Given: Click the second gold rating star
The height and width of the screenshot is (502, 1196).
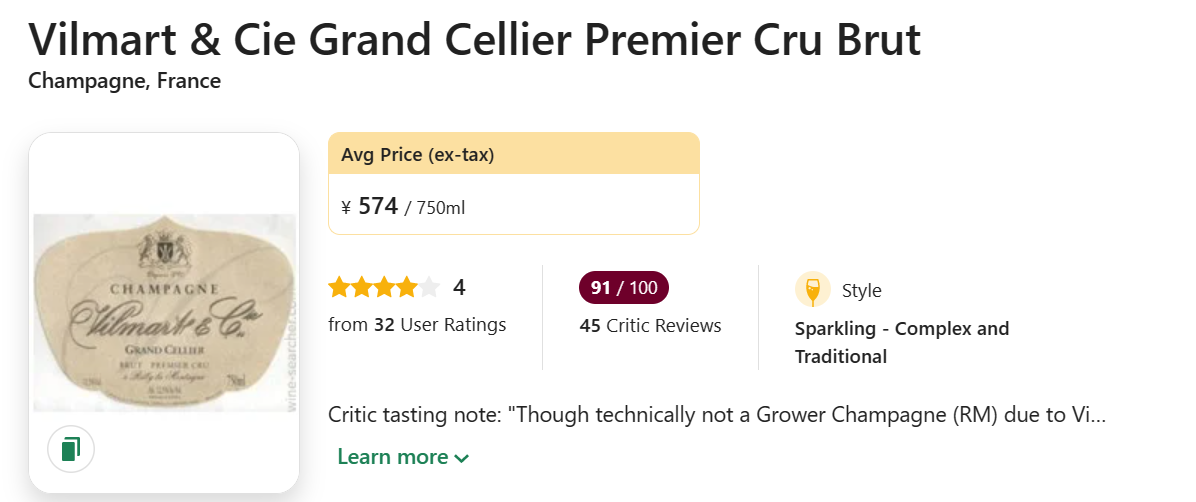Looking at the screenshot, I should (x=361, y=288).
